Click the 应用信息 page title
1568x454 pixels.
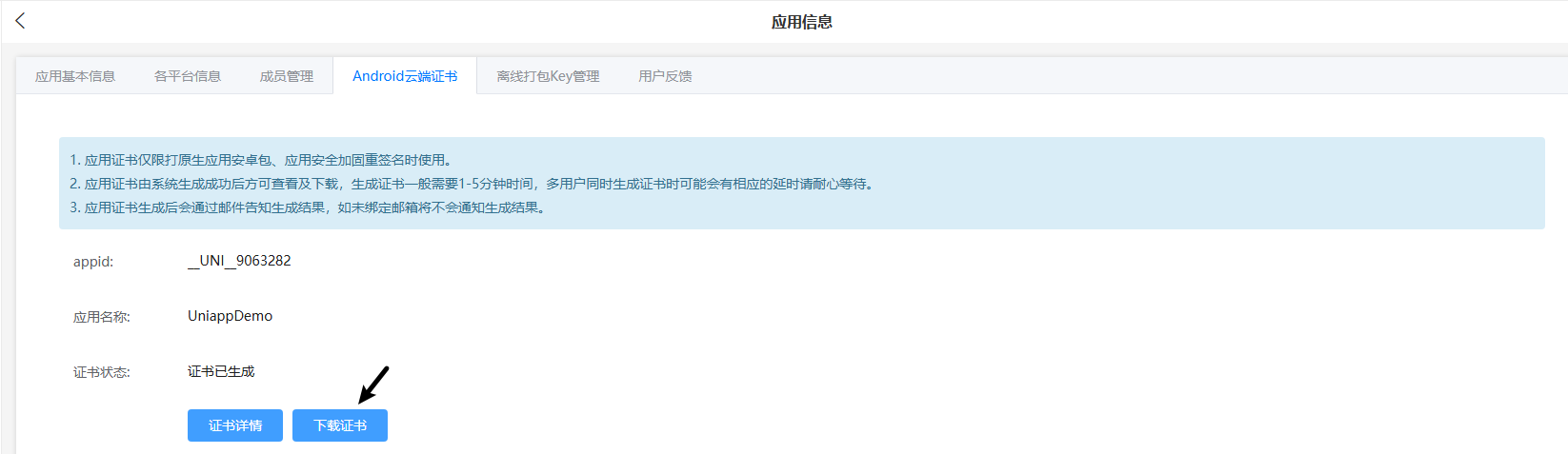point(801,22)
